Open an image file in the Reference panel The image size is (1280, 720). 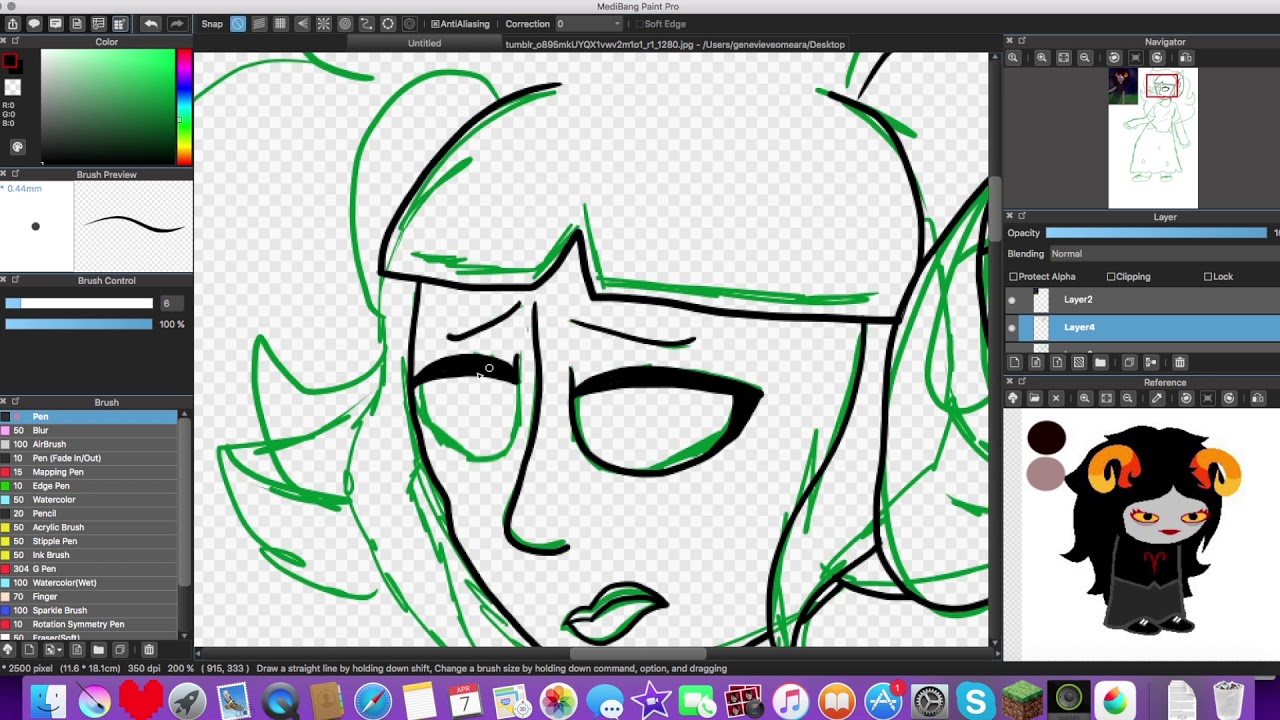pos(1034,398)
